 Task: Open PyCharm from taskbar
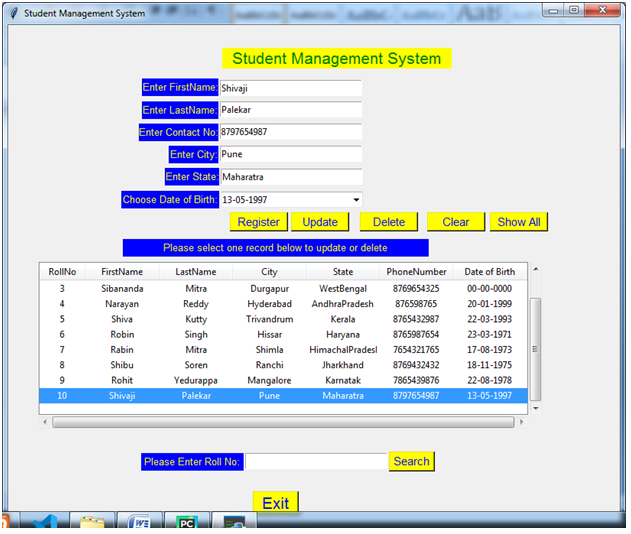[x=187, y=521]
